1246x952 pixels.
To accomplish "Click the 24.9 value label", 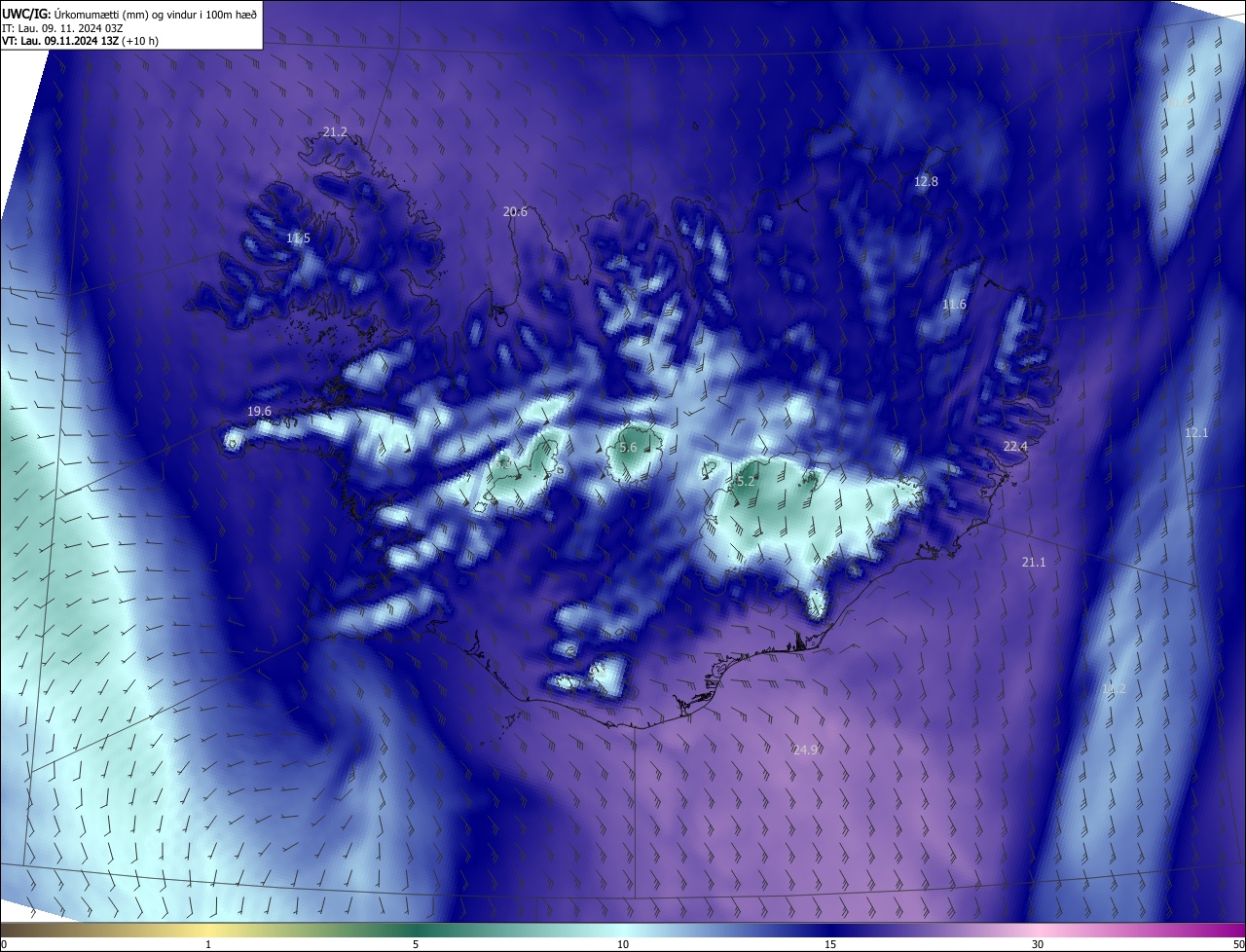I will 805,750.
